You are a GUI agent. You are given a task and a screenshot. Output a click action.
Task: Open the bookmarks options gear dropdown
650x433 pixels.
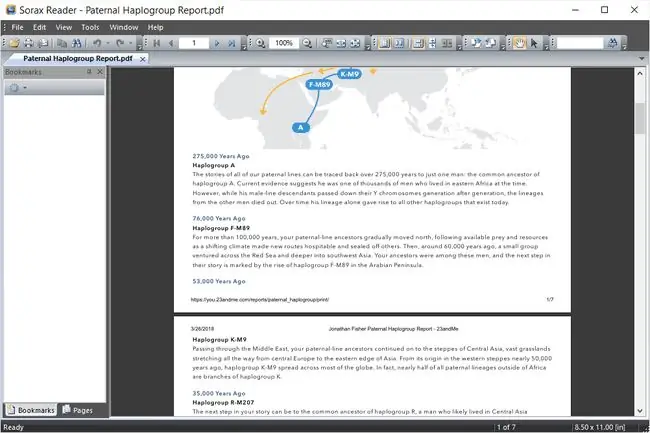[18, 88]
